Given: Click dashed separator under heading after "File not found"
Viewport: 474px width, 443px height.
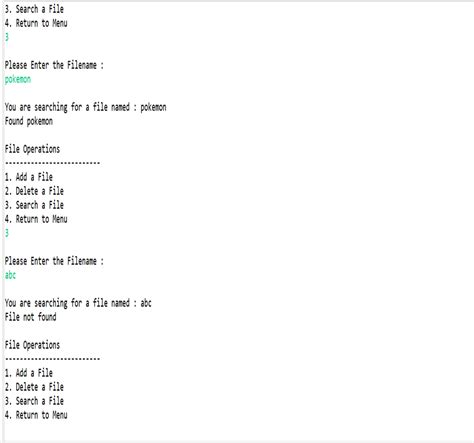Looking at the screenshot, I should (52, 359).
